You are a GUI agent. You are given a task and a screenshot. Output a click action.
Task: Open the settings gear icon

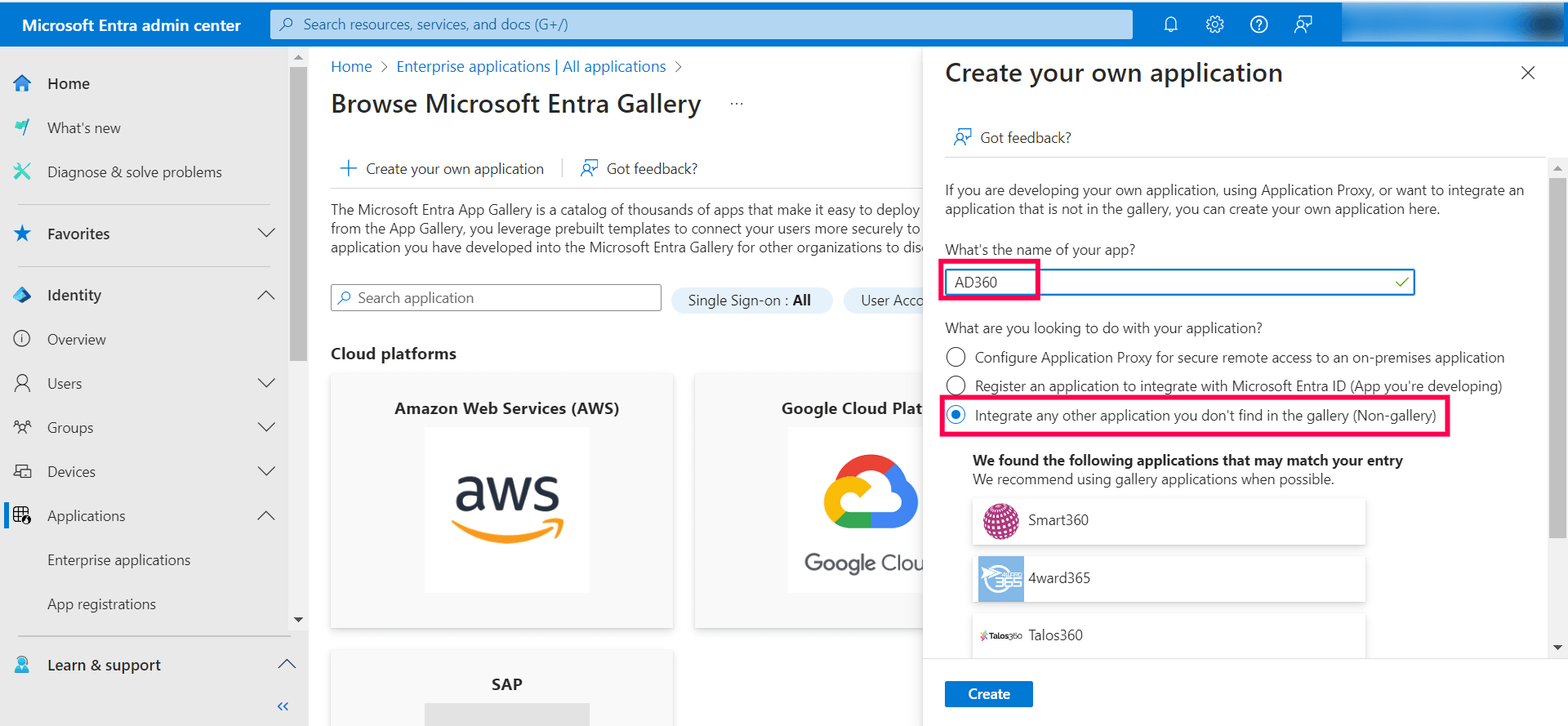pyautogui.click(x=1214, y=24)
